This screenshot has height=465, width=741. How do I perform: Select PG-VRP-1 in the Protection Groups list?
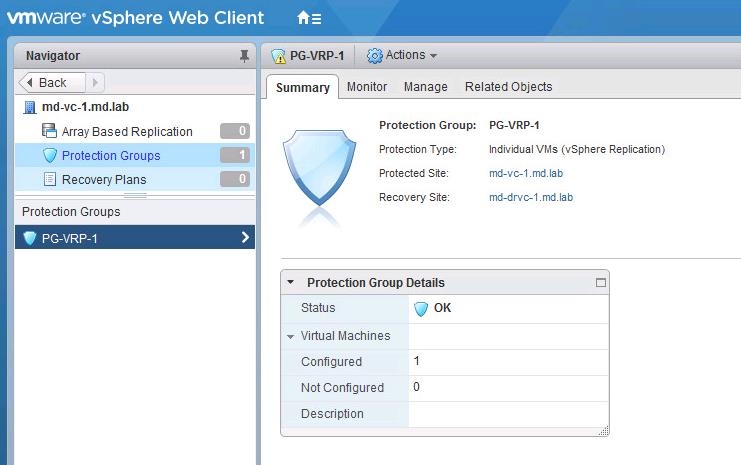135,237
